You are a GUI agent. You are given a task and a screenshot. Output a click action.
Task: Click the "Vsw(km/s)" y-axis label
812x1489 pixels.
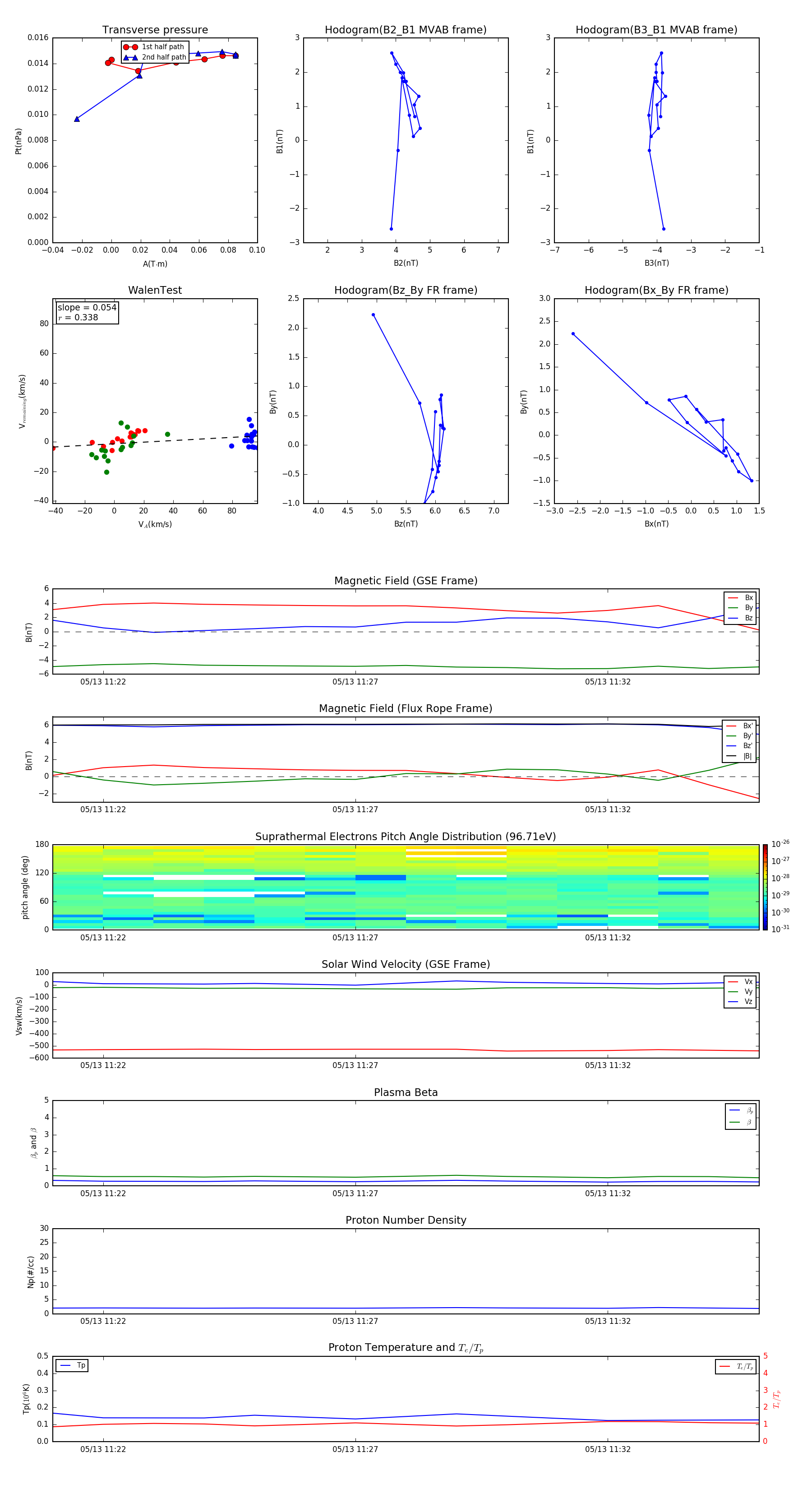[18, 1016]
